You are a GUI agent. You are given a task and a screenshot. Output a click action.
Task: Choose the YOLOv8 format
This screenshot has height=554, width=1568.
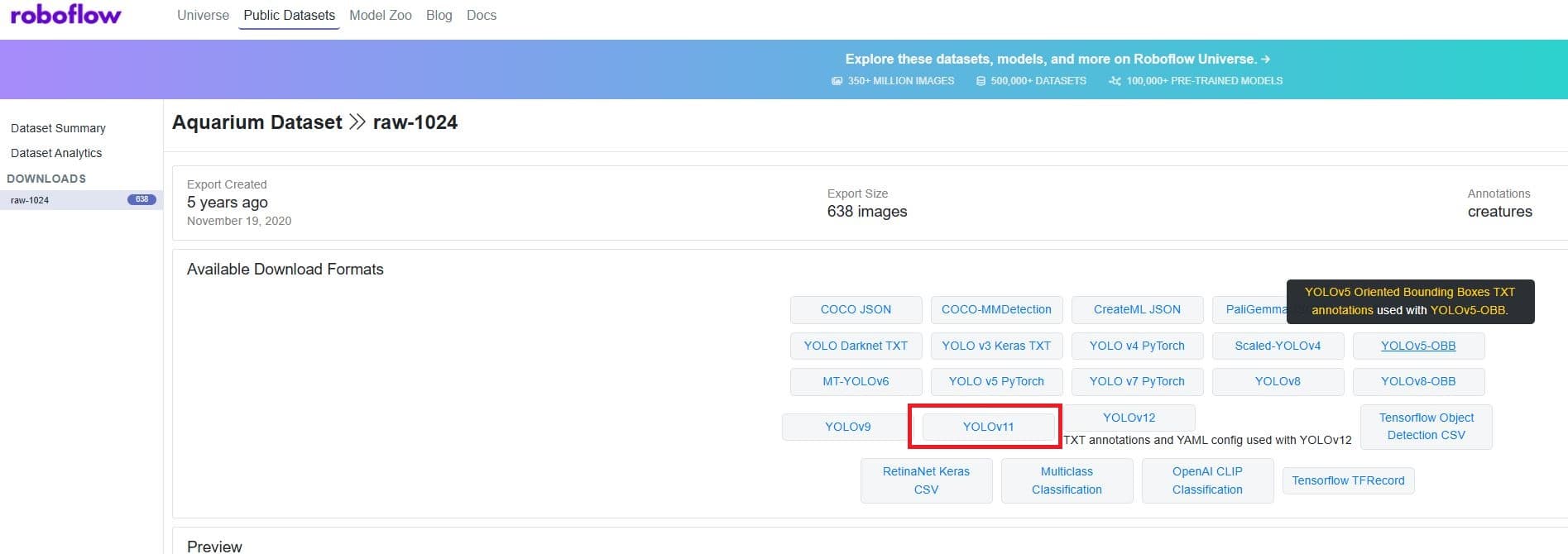point(1278,381)
